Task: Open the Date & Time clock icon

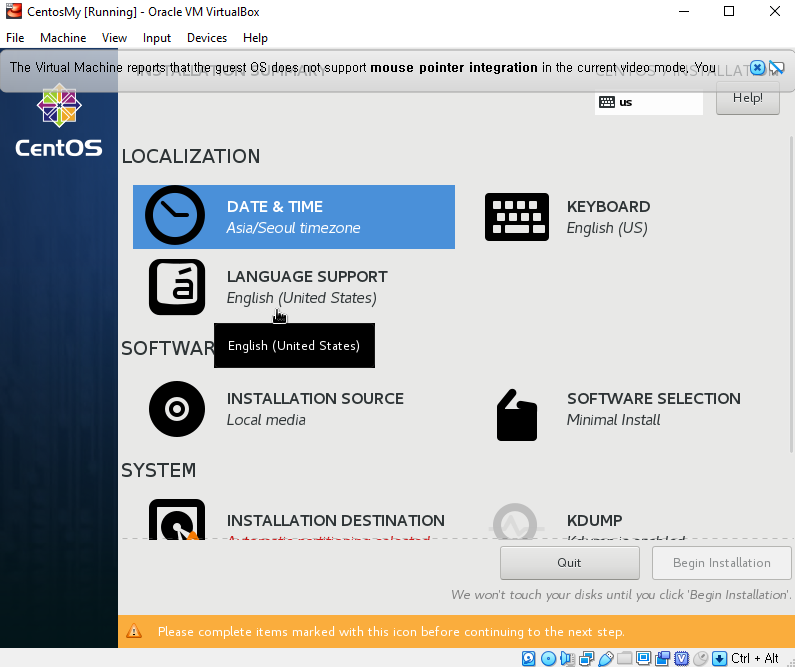Action: (175, 215)
